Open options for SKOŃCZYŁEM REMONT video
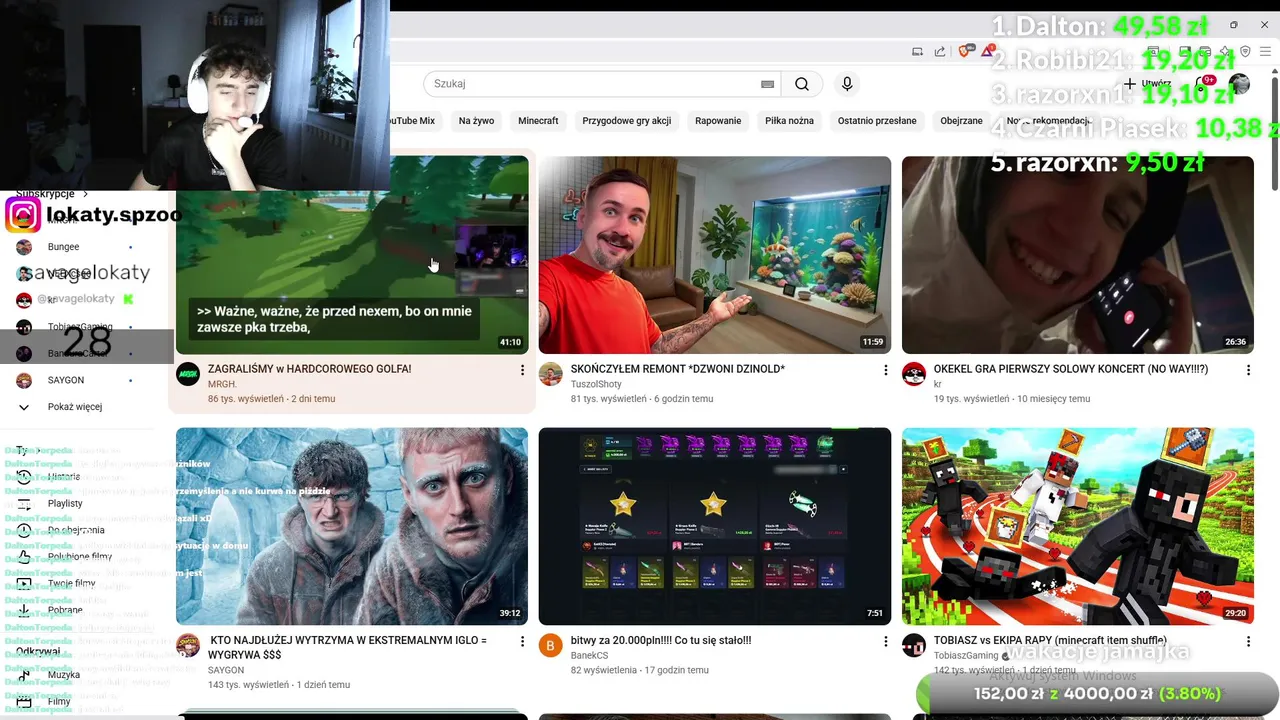 [884, 370]
